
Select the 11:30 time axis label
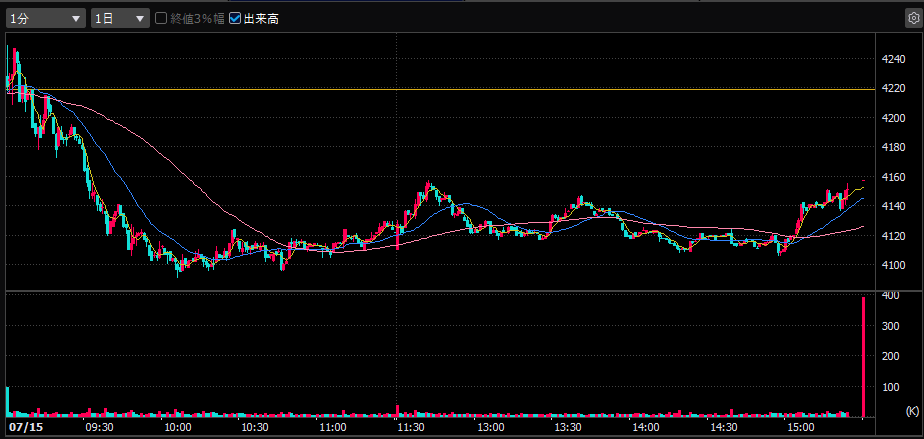pyautogui.click(x=411, y=426)
